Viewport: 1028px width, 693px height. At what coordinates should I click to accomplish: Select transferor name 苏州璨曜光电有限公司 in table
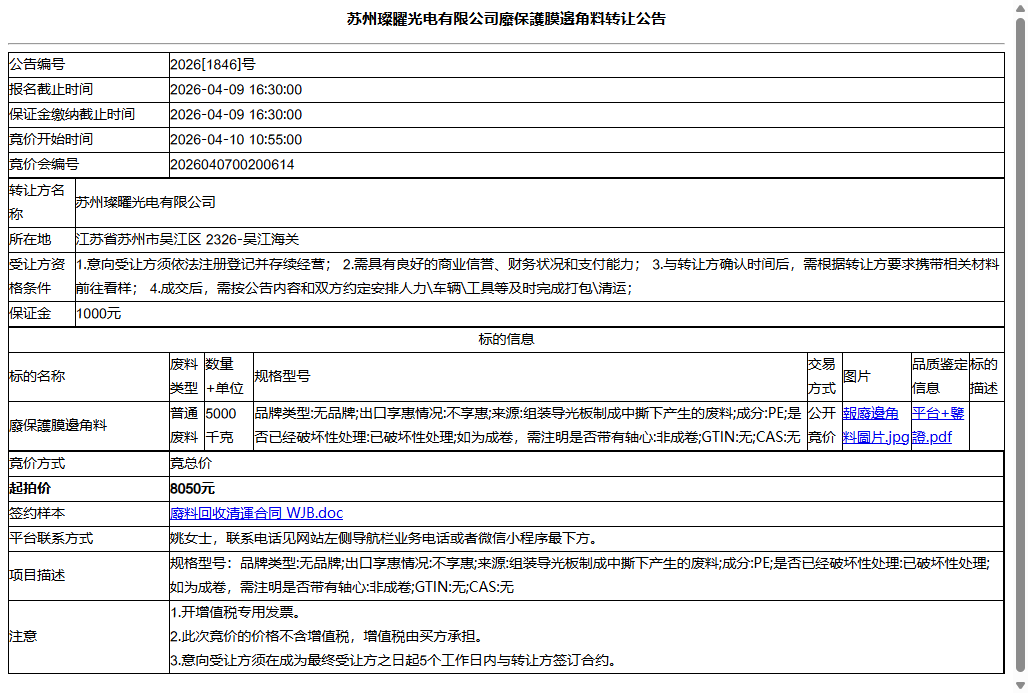click(x=146, y=202)
